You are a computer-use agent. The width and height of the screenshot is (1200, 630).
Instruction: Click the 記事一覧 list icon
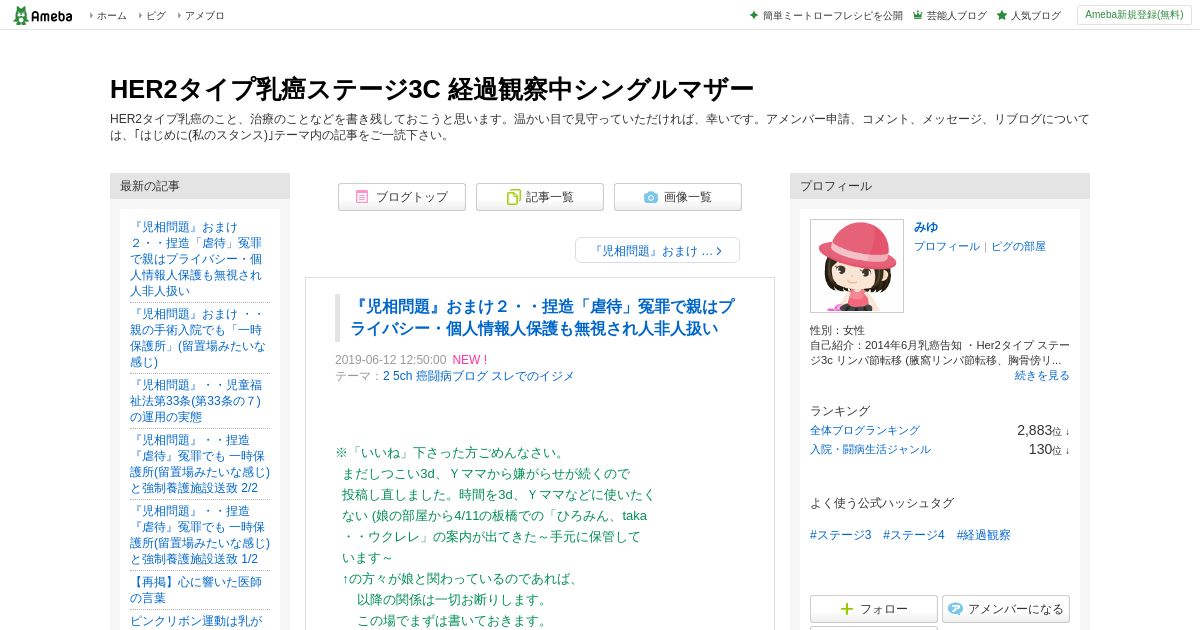click(513, 197)
